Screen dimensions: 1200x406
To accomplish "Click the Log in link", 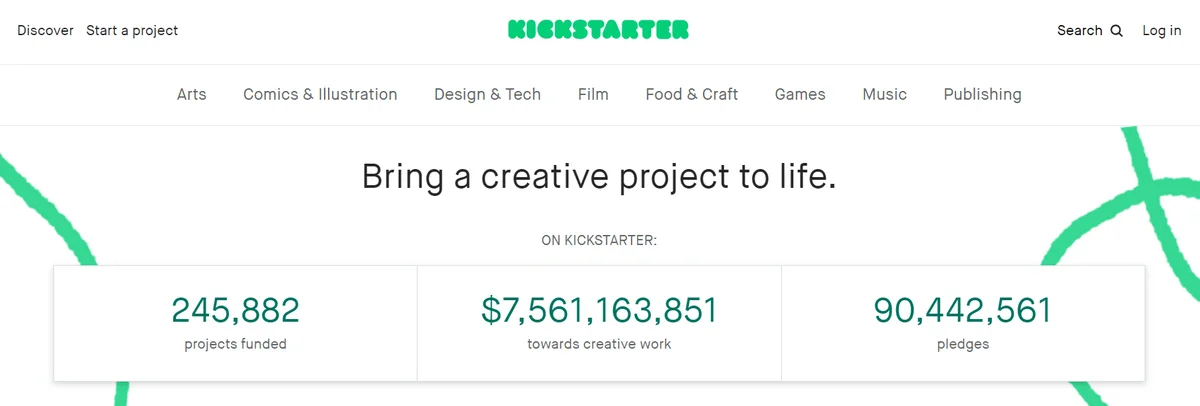I will pos(1162,30).
